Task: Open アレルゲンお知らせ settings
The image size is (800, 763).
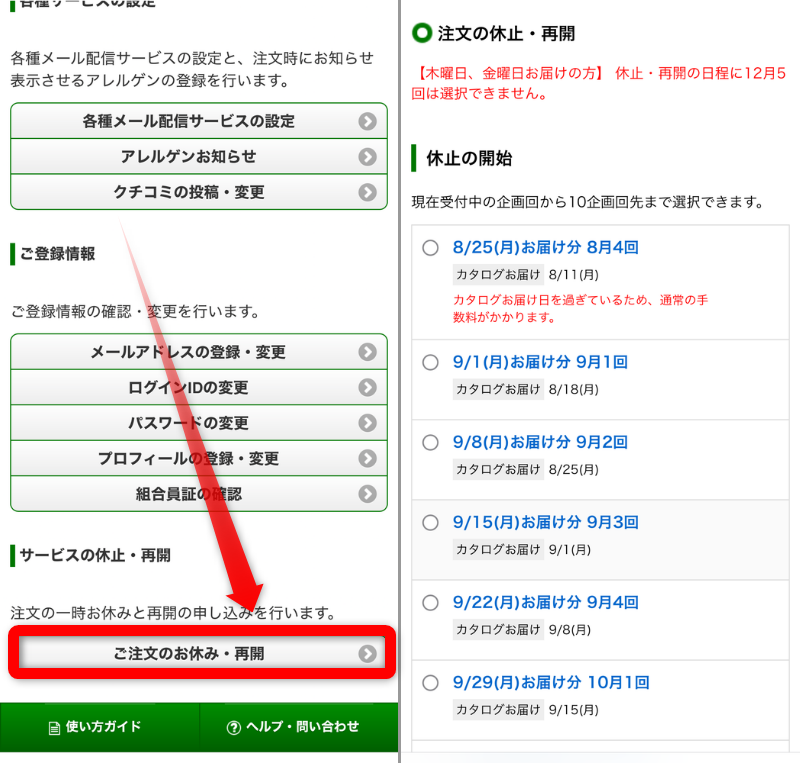Action: point(198,157)
